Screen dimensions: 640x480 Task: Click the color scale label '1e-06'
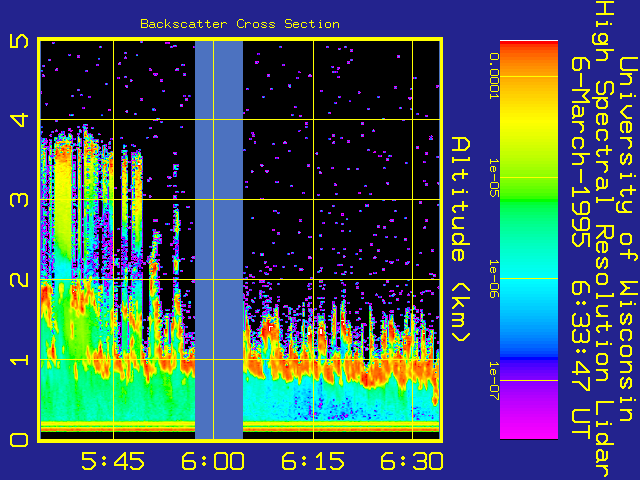(x=494, y=279)
